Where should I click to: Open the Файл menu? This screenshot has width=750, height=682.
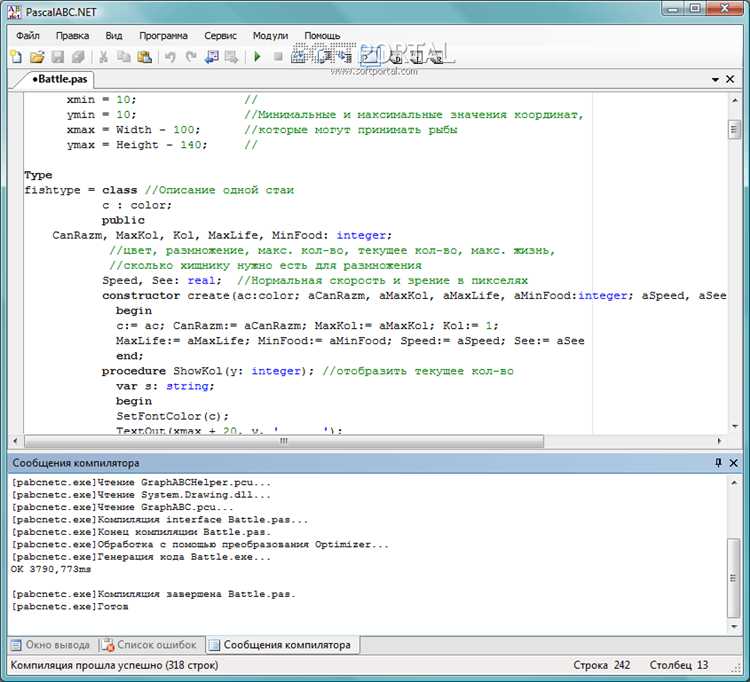pyautogui.click(x=28, y=35)
